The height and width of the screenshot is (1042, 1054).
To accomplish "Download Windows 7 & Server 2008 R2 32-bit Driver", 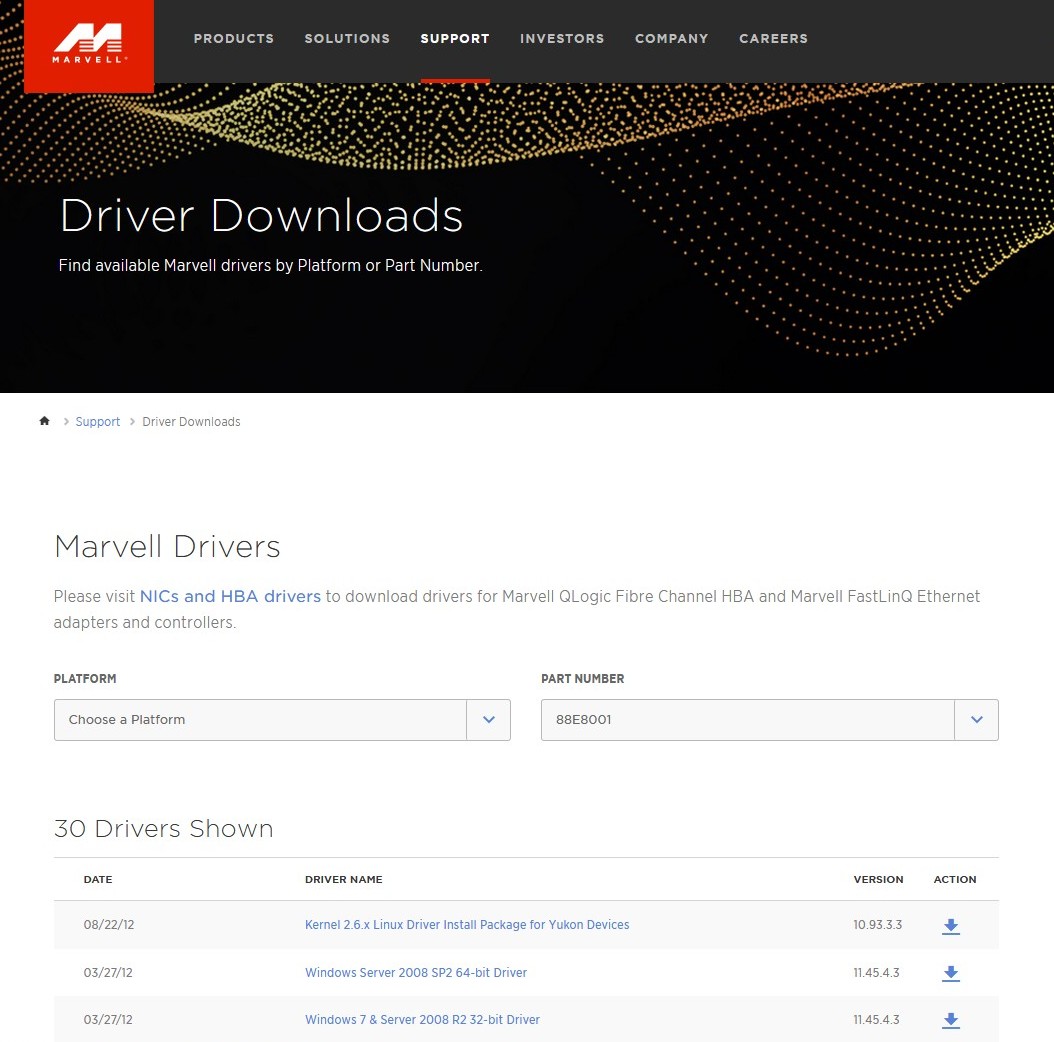I will coord(950,1020).
